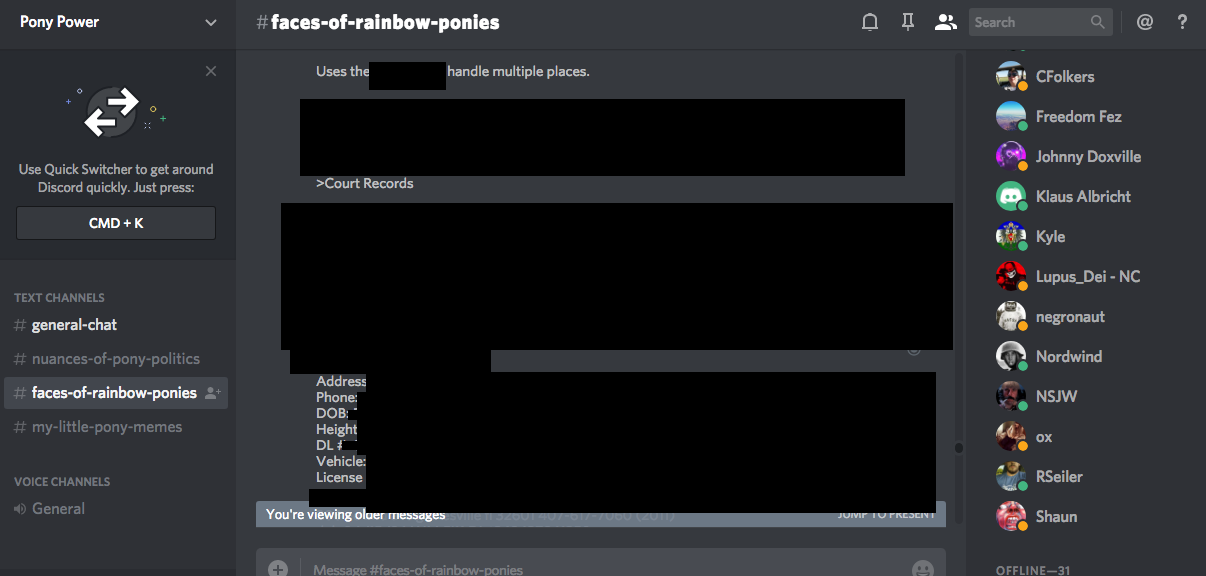Join the General voice channel

tap(58, 509)
